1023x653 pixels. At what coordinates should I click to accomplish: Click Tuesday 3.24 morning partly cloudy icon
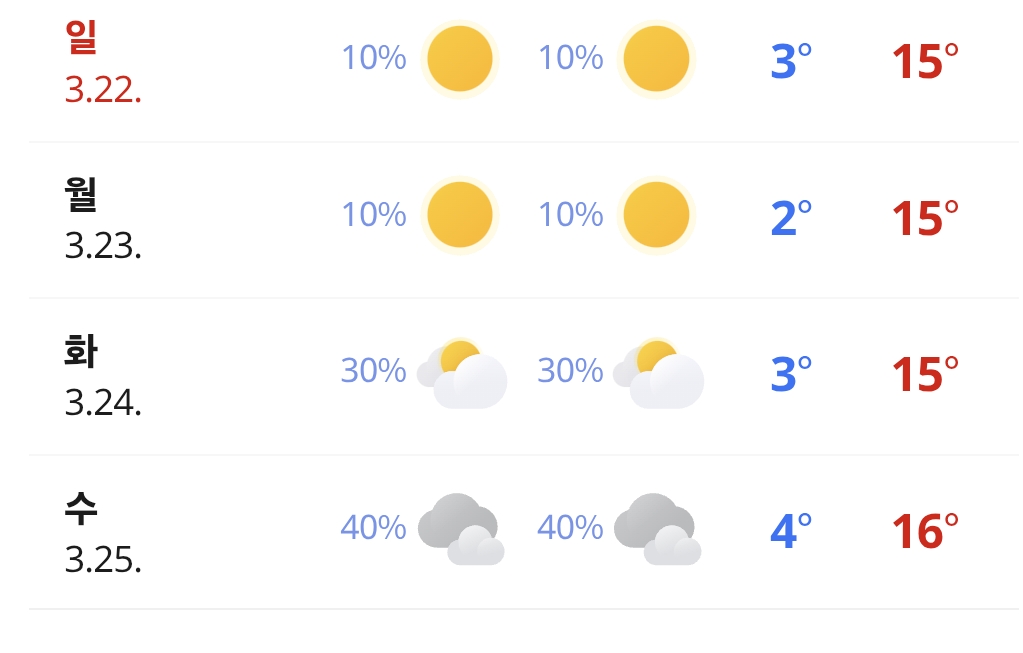point(462,373)
